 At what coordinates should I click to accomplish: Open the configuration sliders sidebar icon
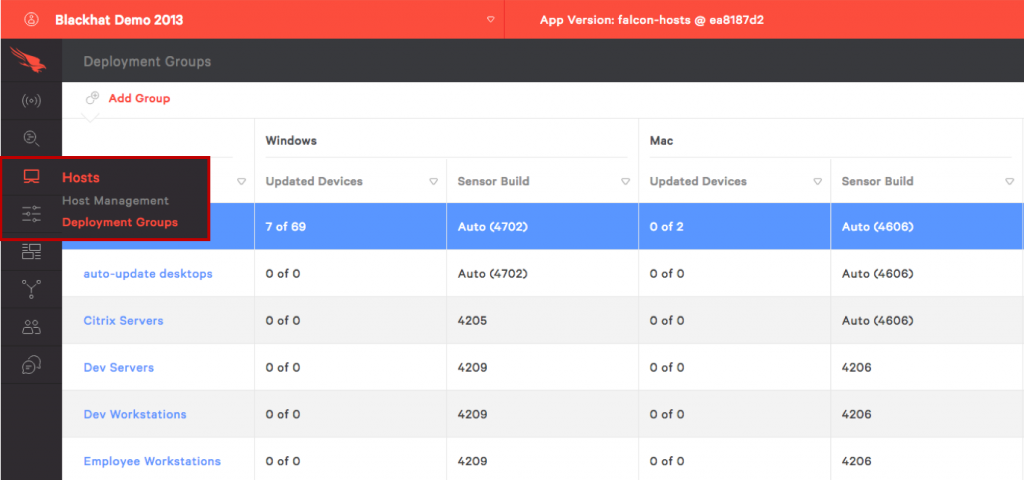coord(31,214)
